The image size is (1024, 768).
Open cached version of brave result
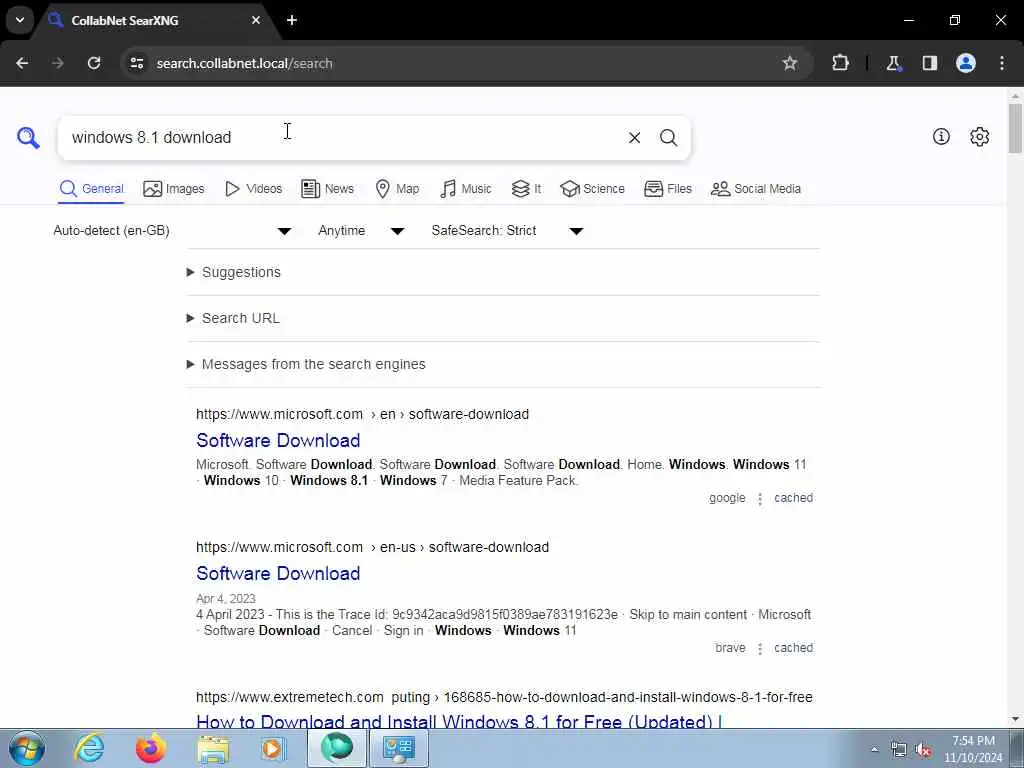coord(793,648)
